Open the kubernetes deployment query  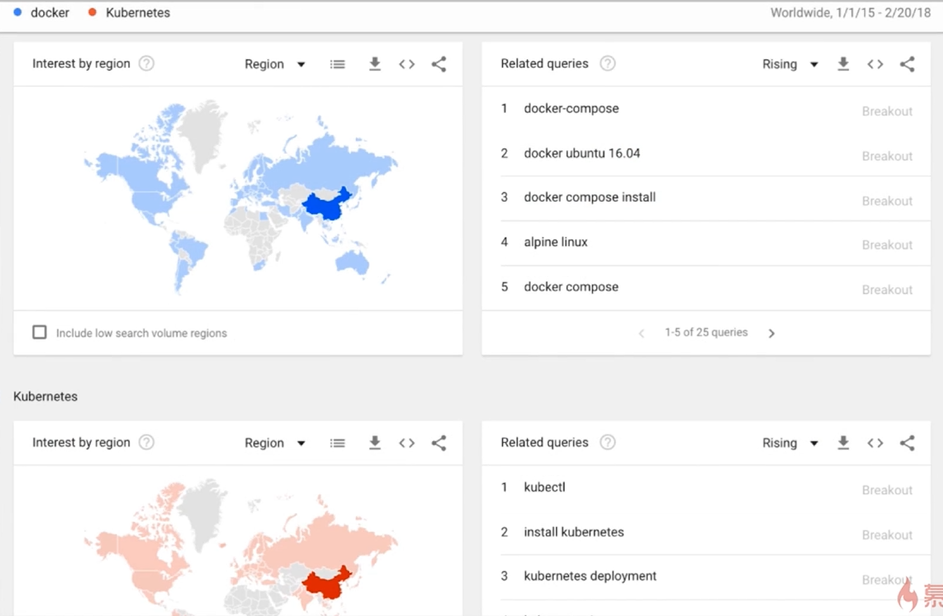[x=590, y=576]
